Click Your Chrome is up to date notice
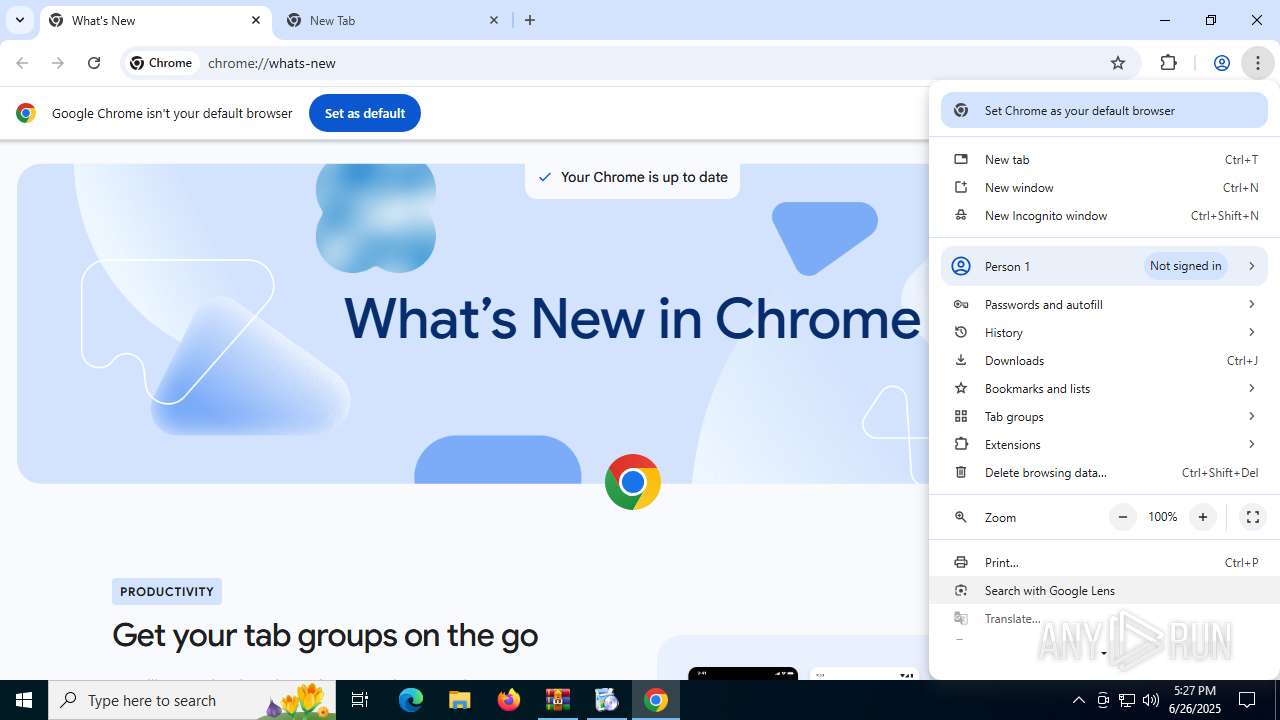 pyautogui.click(x=633, y=177)
